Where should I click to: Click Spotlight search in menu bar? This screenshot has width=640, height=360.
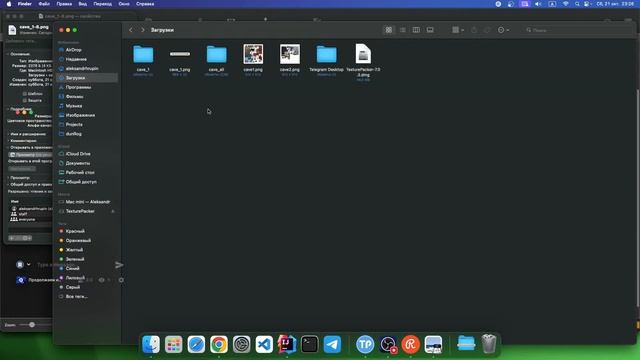(x=577, y=4)
